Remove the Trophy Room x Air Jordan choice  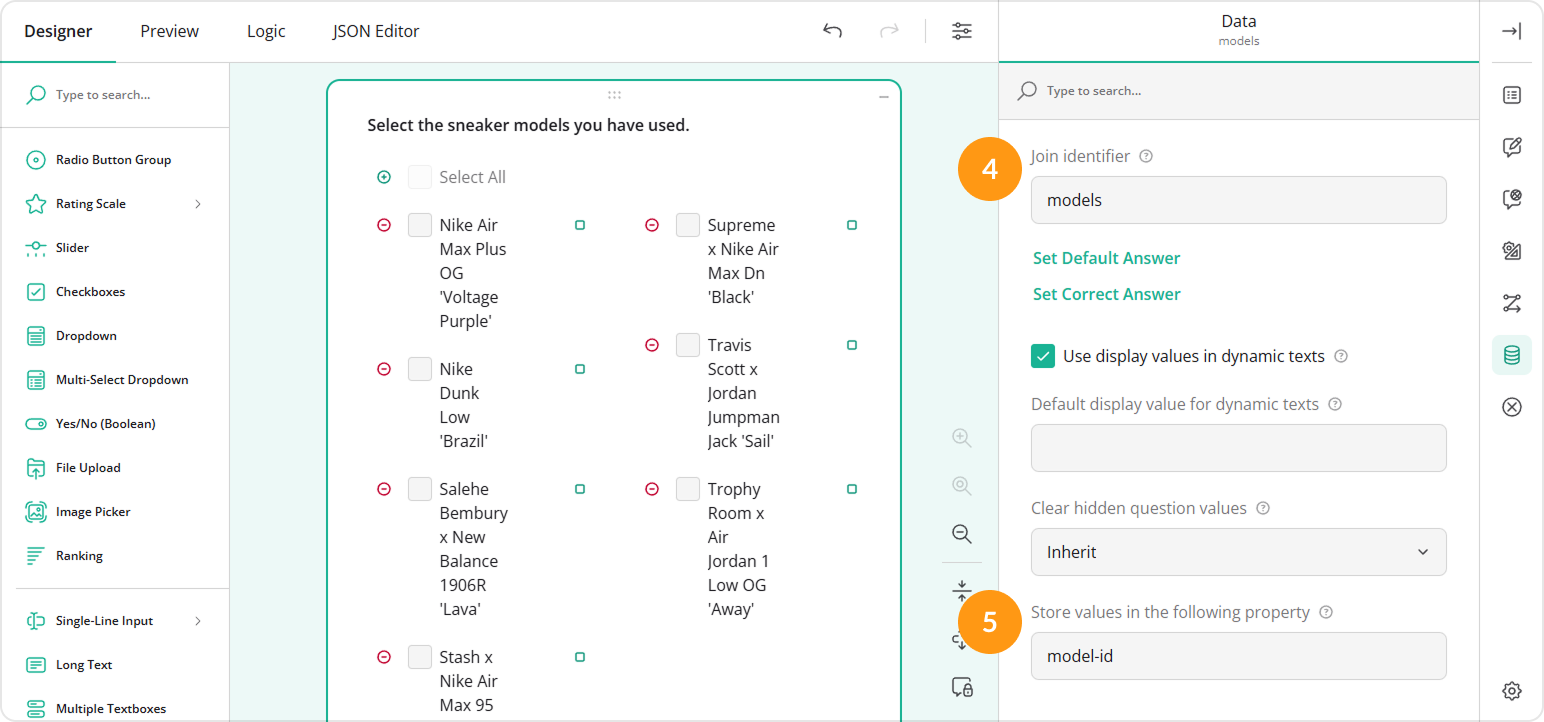pos(652,489)
